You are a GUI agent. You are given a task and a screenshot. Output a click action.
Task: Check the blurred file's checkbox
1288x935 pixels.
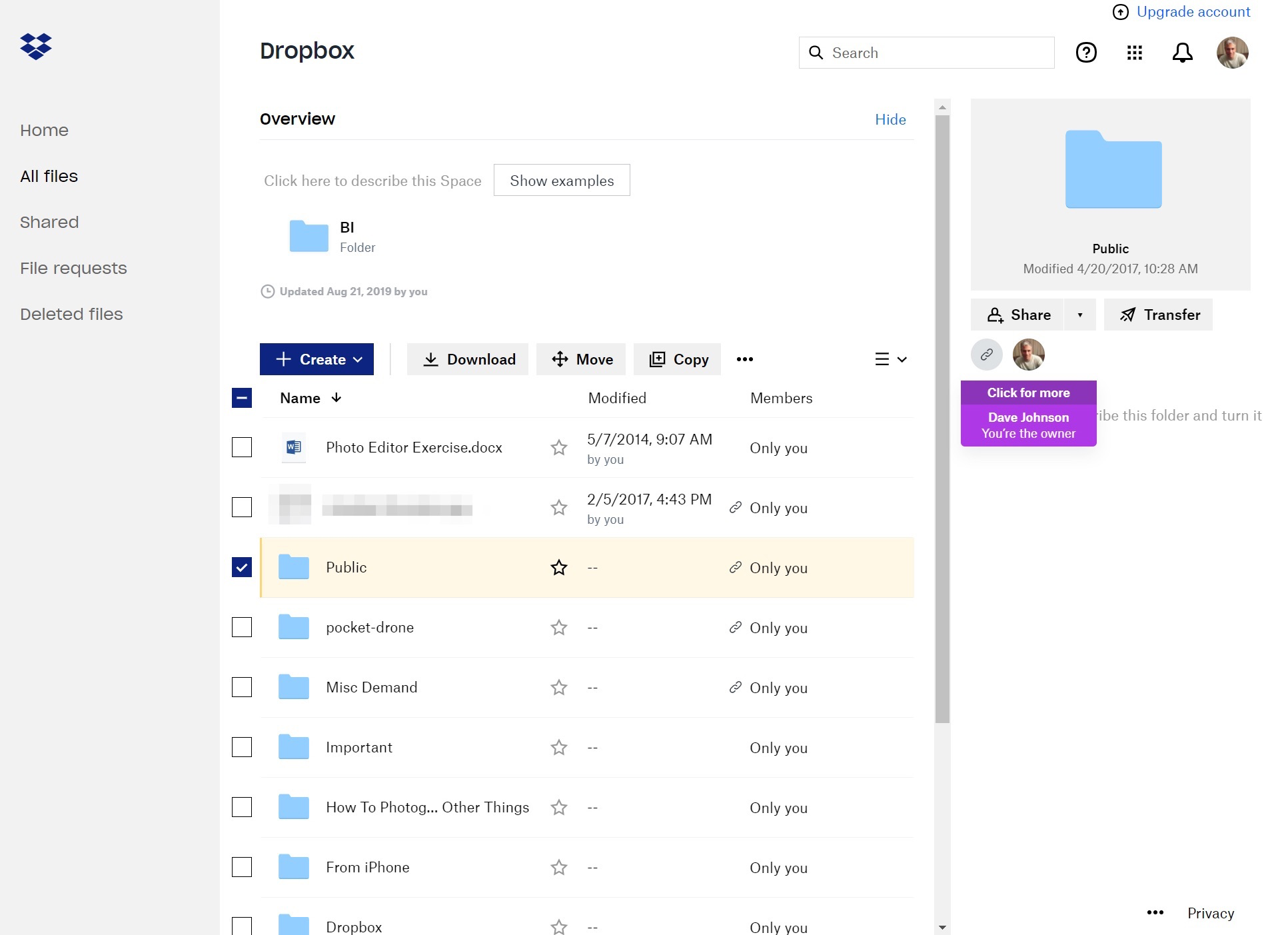click(241, 507)
